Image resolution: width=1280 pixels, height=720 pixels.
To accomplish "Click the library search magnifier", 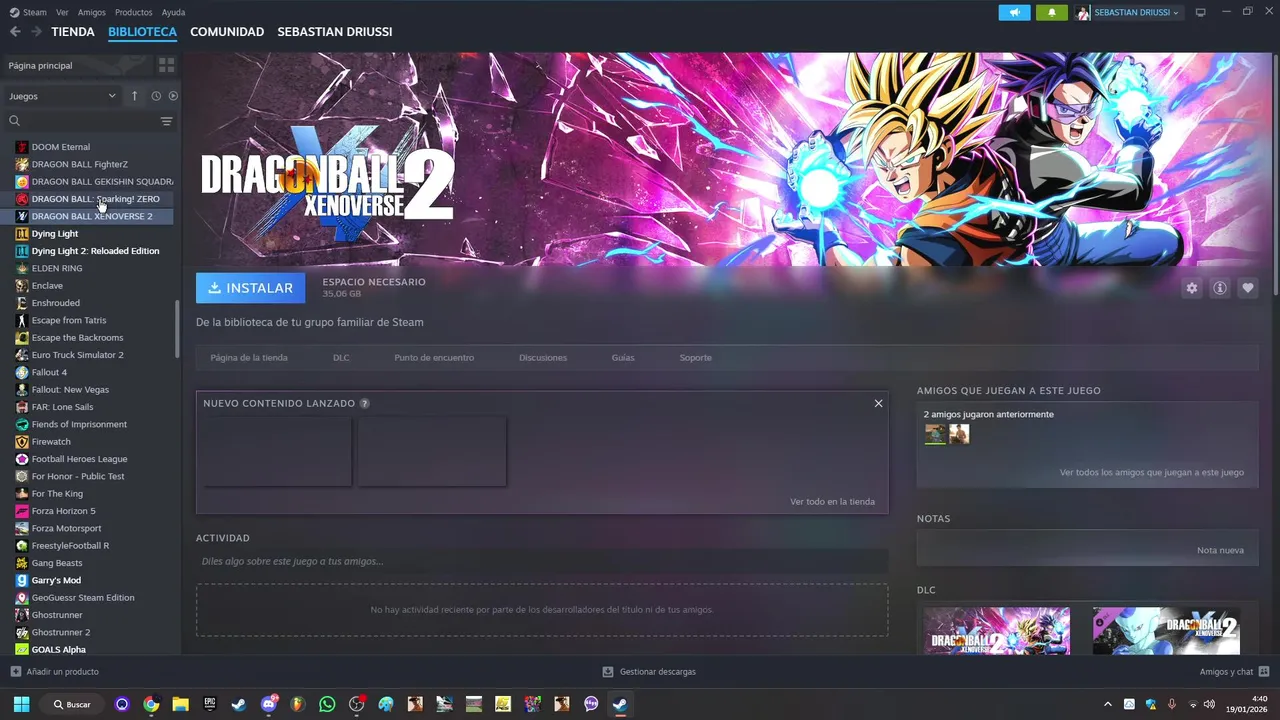I will click(14, 121).
